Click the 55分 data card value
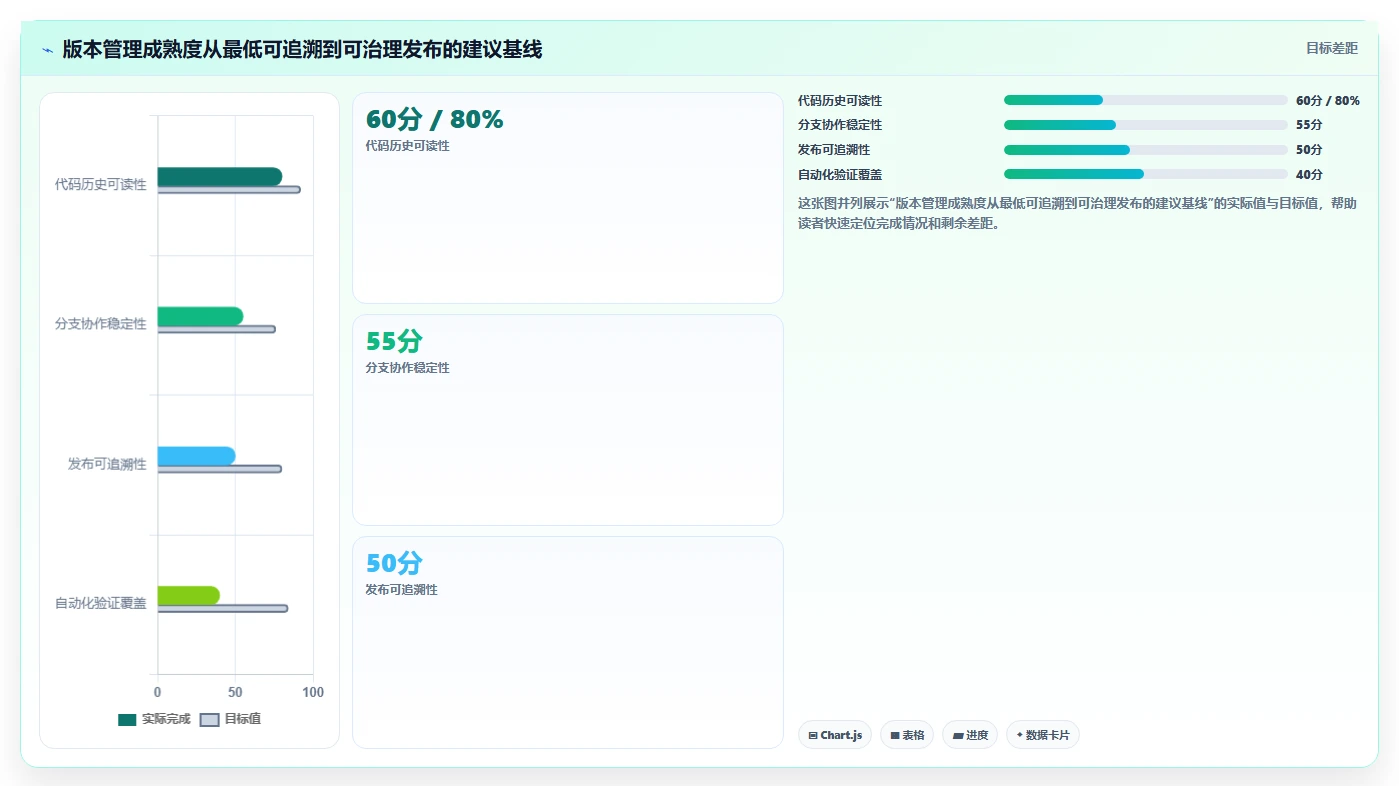Screen dimensions: 1399x786 click(394, 341)
